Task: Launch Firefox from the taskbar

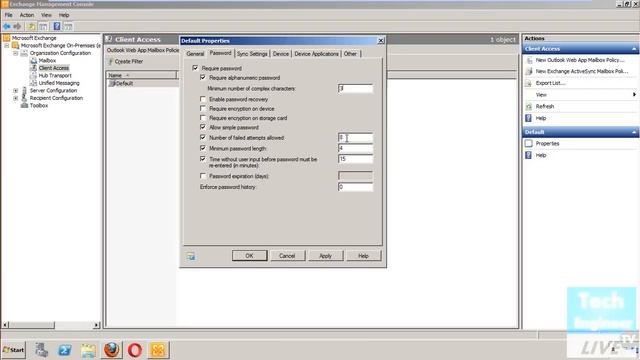Action: 111,350
